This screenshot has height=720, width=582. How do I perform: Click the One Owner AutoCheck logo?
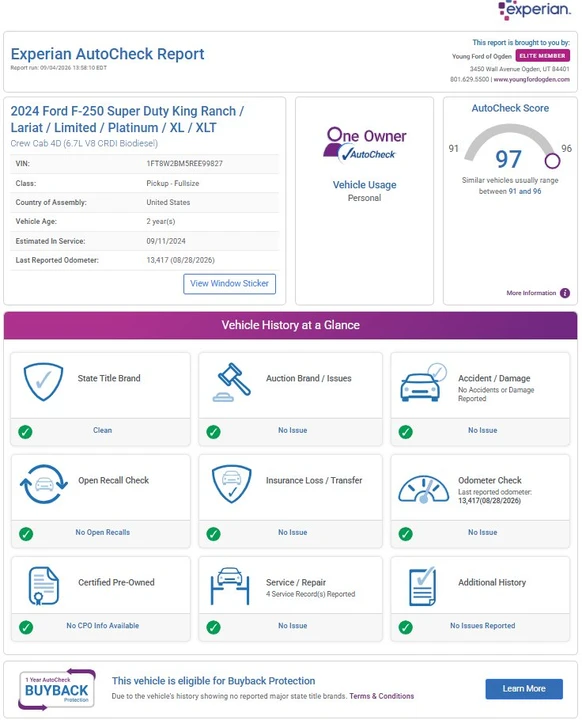[365, 145]
